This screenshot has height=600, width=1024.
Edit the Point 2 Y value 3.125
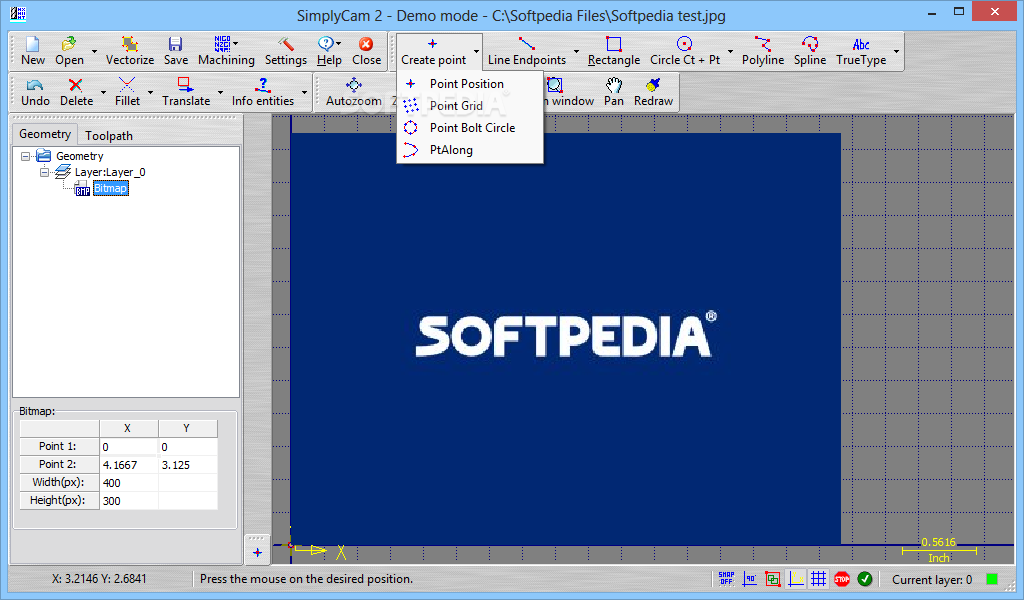pyautogui.click(x=188, y=465)
